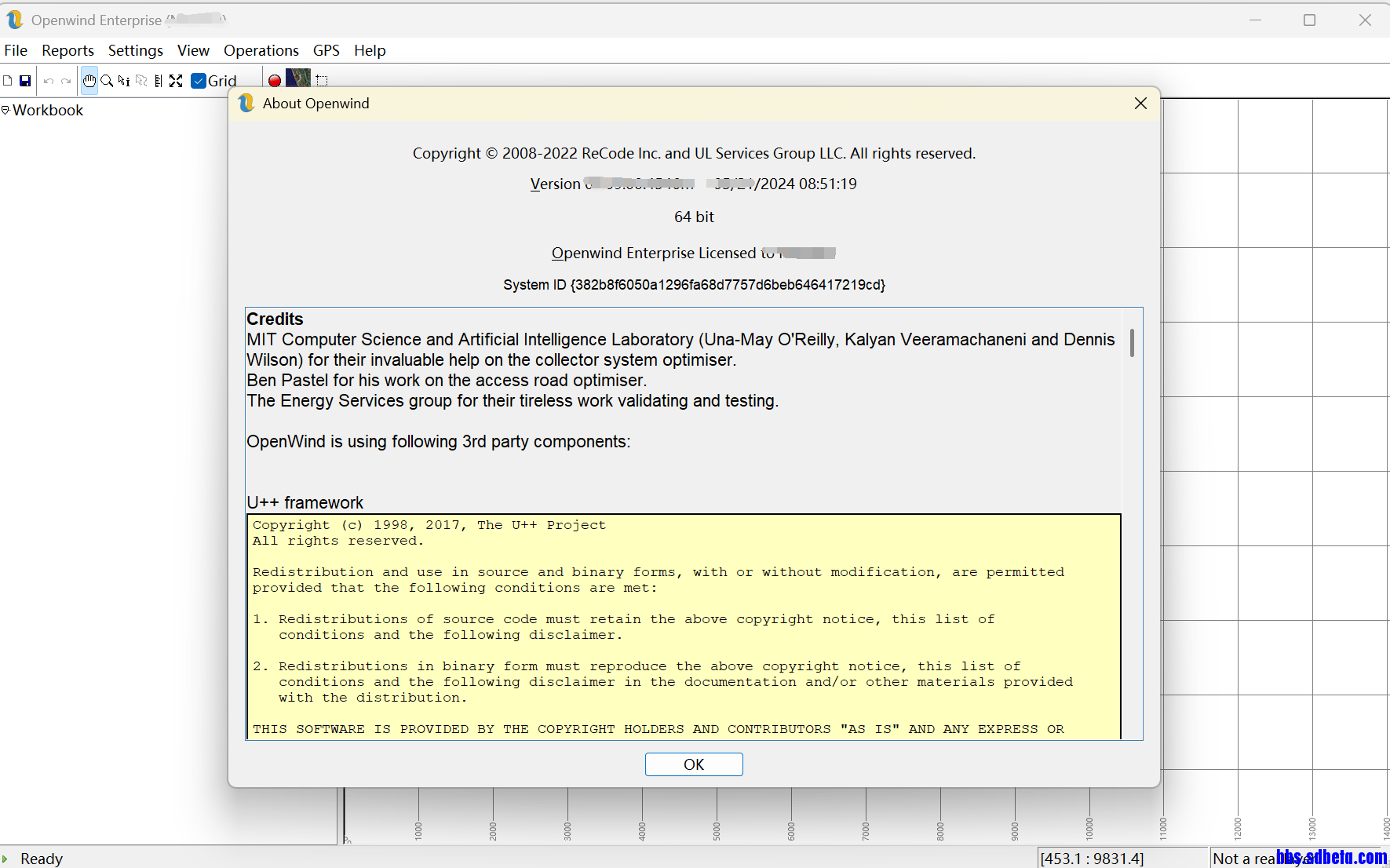Click the New workbook icon
This screenshot has width=1390, height=868.
8,81
